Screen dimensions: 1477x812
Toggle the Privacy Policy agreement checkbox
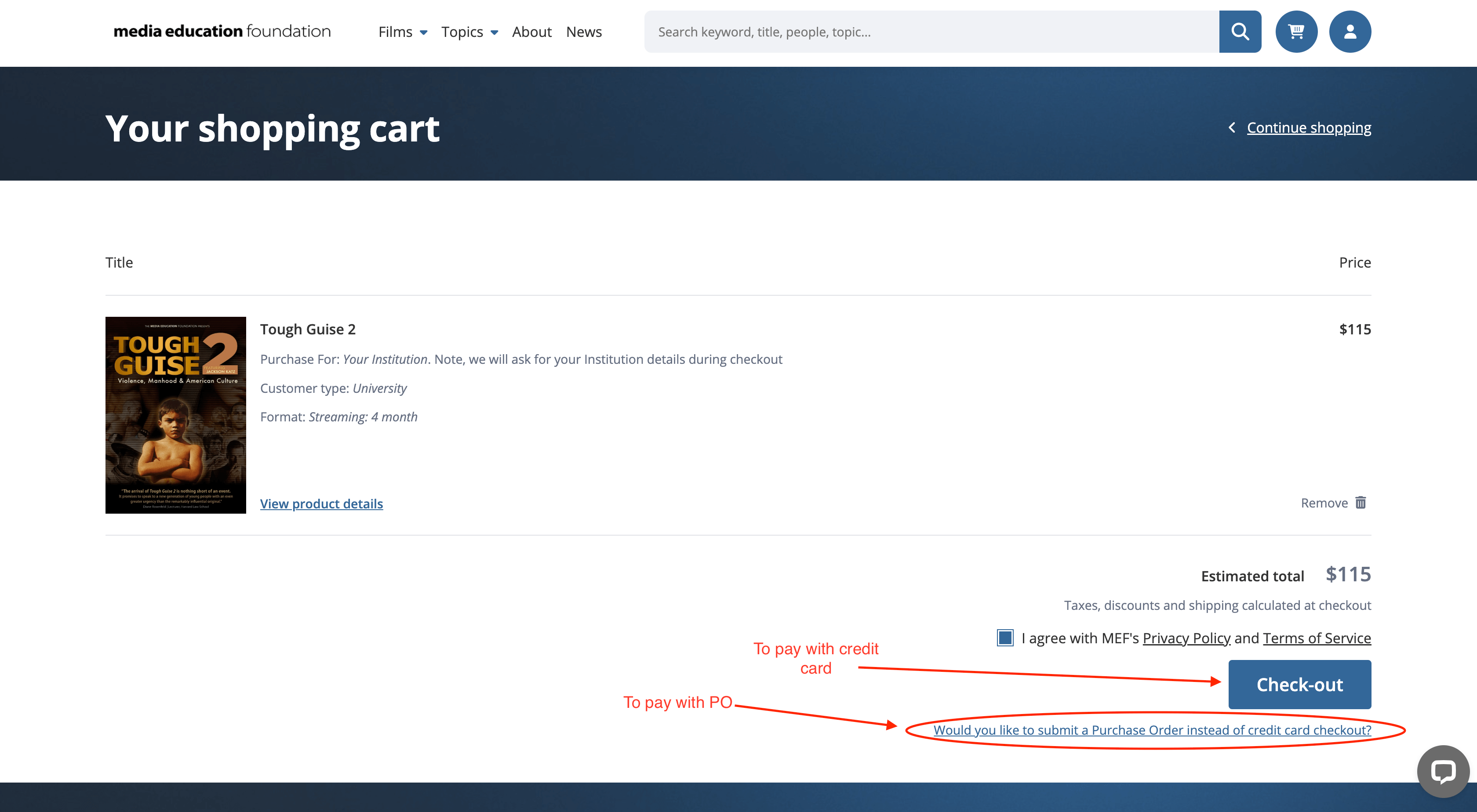coord(1005,638)
